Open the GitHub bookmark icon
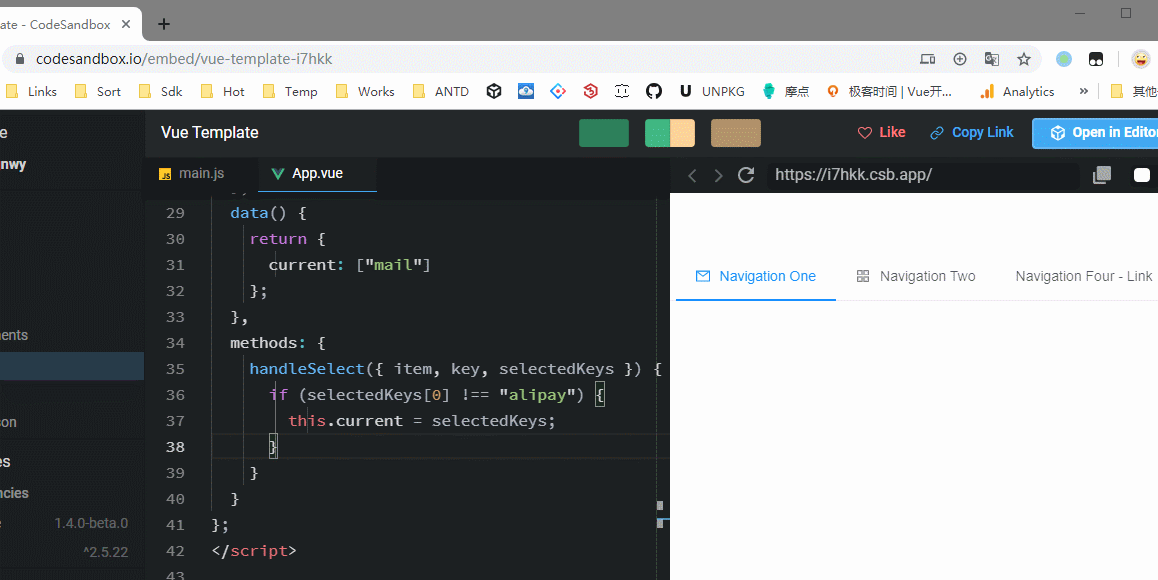This screenshot has width=1158, height=580. click(x=654, y=91)
